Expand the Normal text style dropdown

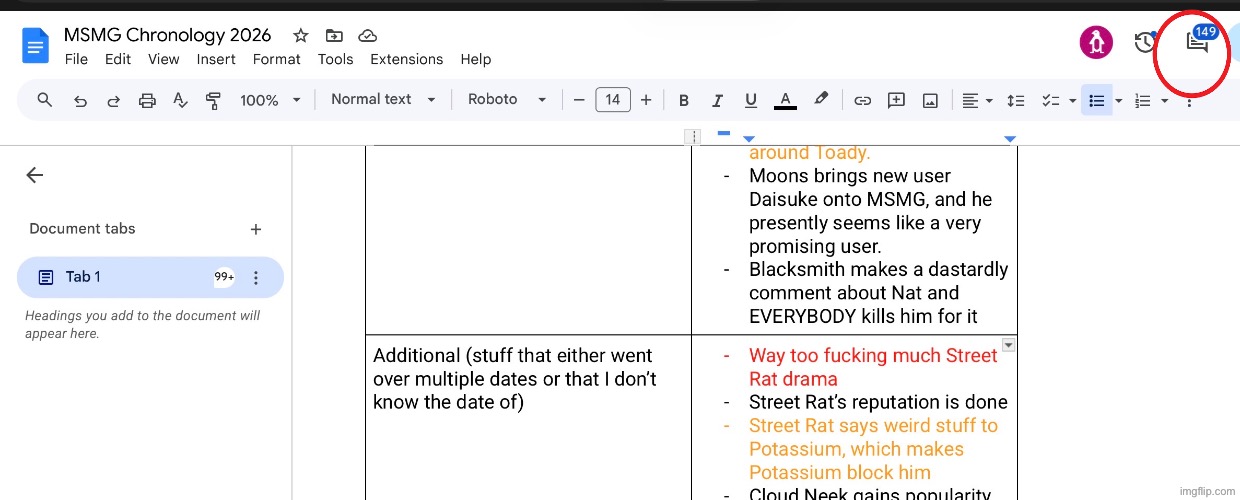(383, 100)
